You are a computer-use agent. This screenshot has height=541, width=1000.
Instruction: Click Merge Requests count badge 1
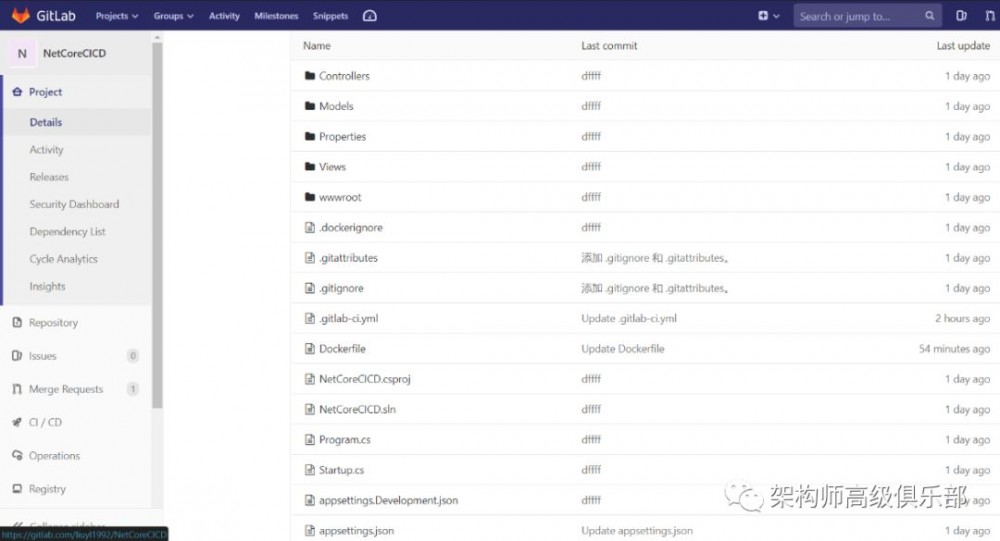[133, 389]
